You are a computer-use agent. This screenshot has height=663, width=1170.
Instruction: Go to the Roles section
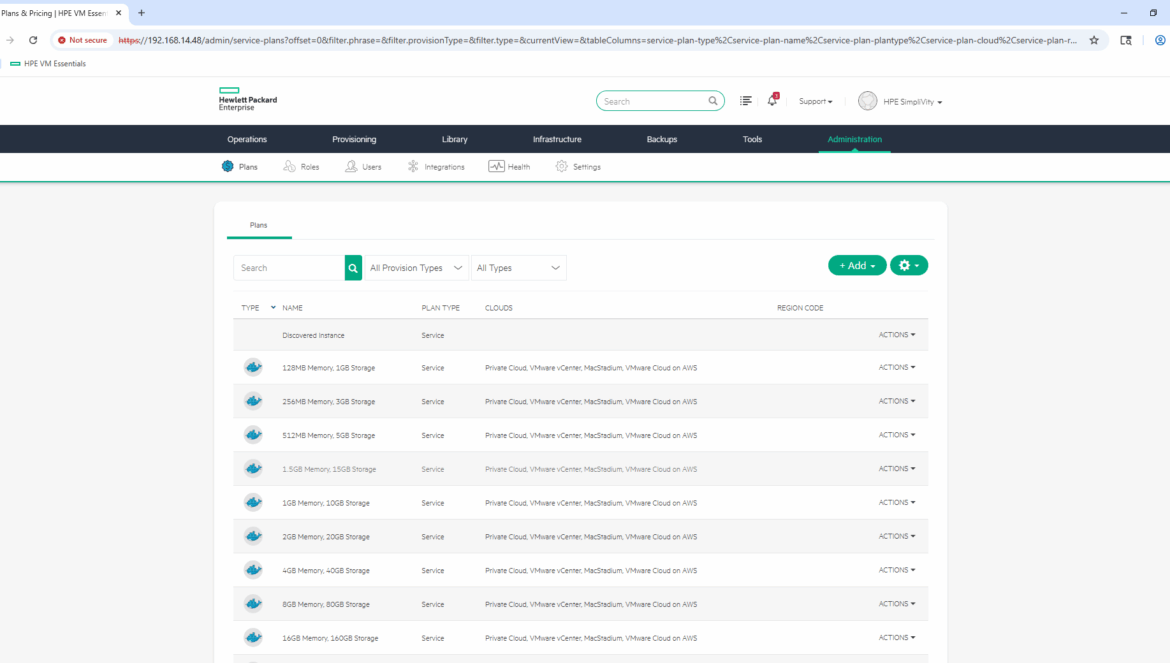(301, 167)
